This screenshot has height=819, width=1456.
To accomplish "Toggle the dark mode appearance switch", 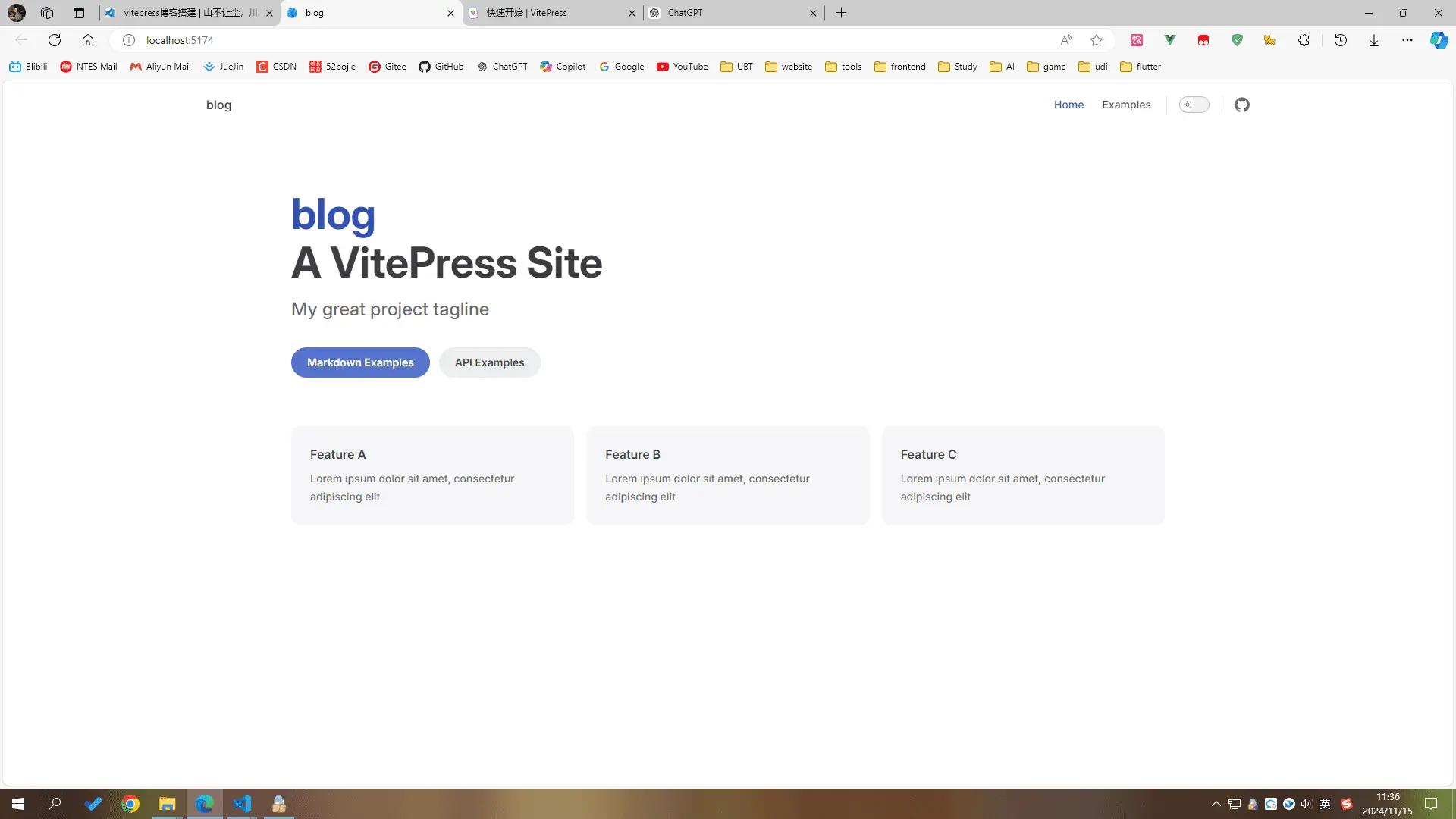I will tap(1194, 105).
